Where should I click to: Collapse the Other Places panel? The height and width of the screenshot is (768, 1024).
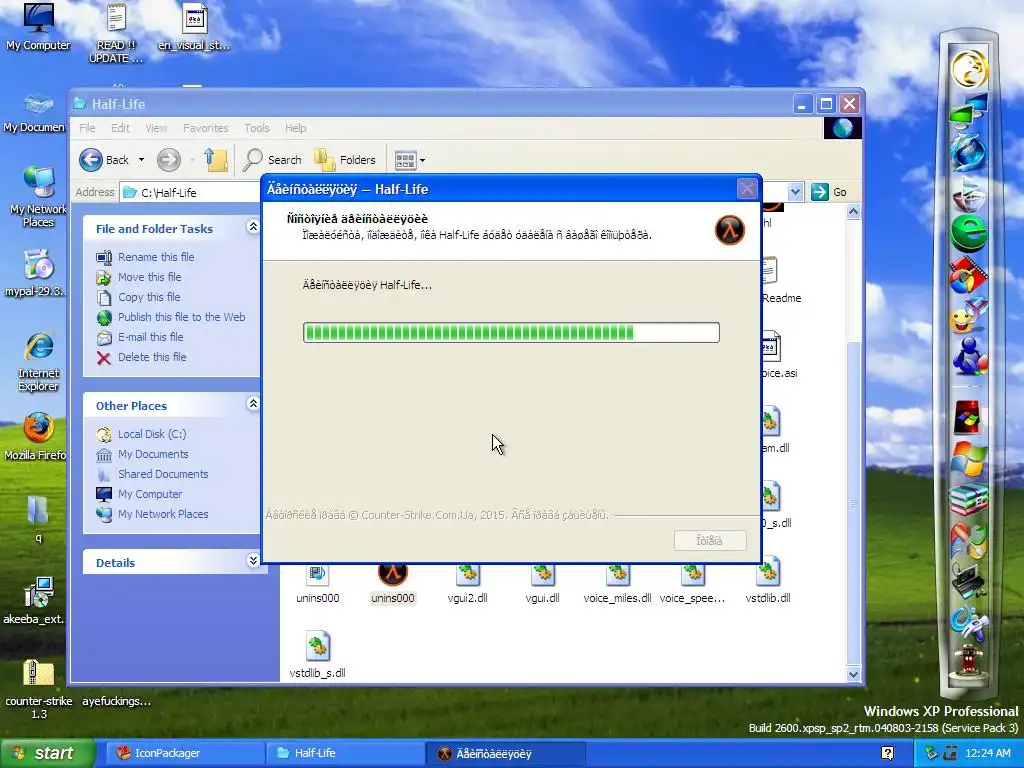coord(253,404)
